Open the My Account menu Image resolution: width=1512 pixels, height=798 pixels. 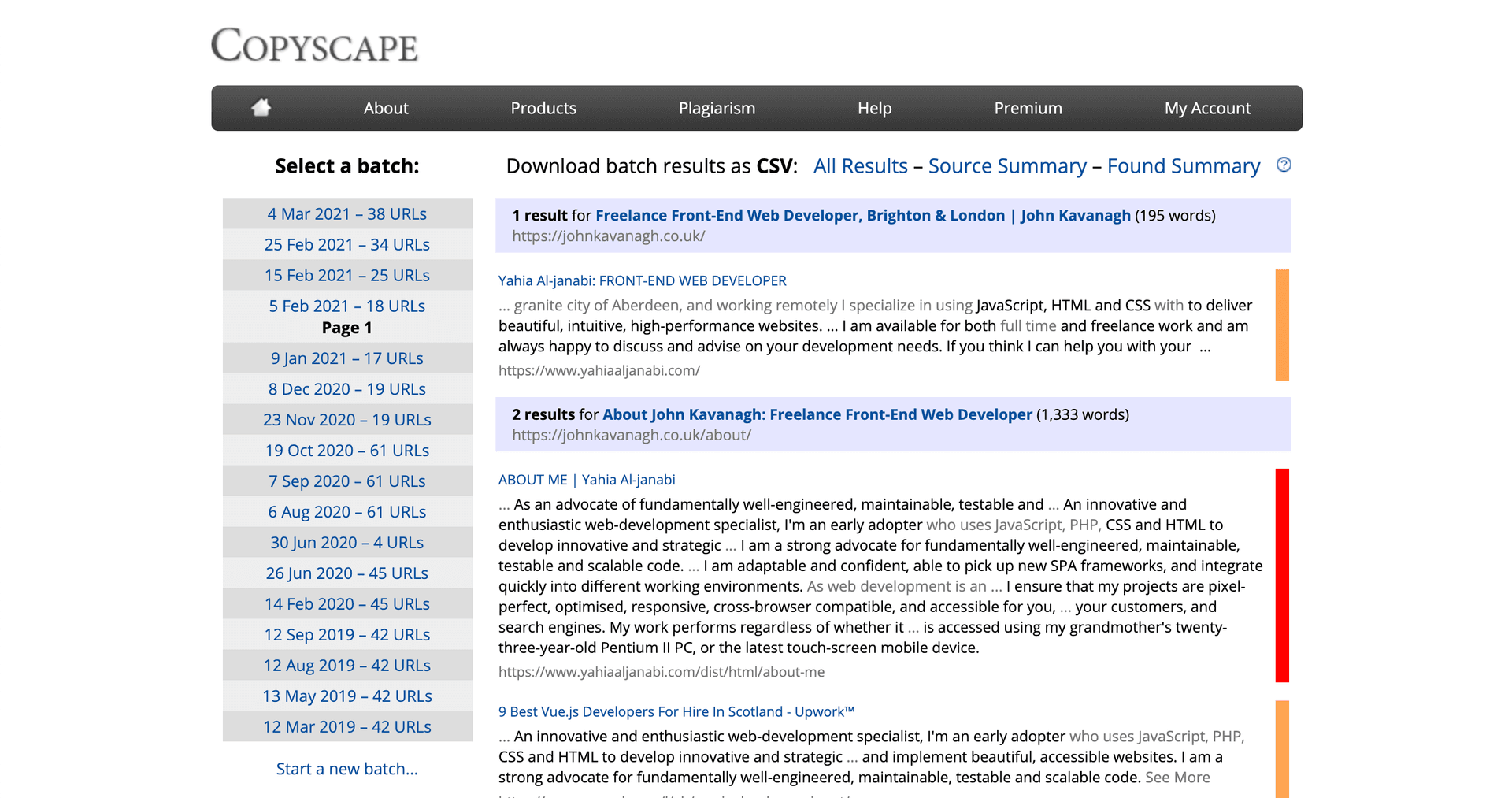[1207, 108]
